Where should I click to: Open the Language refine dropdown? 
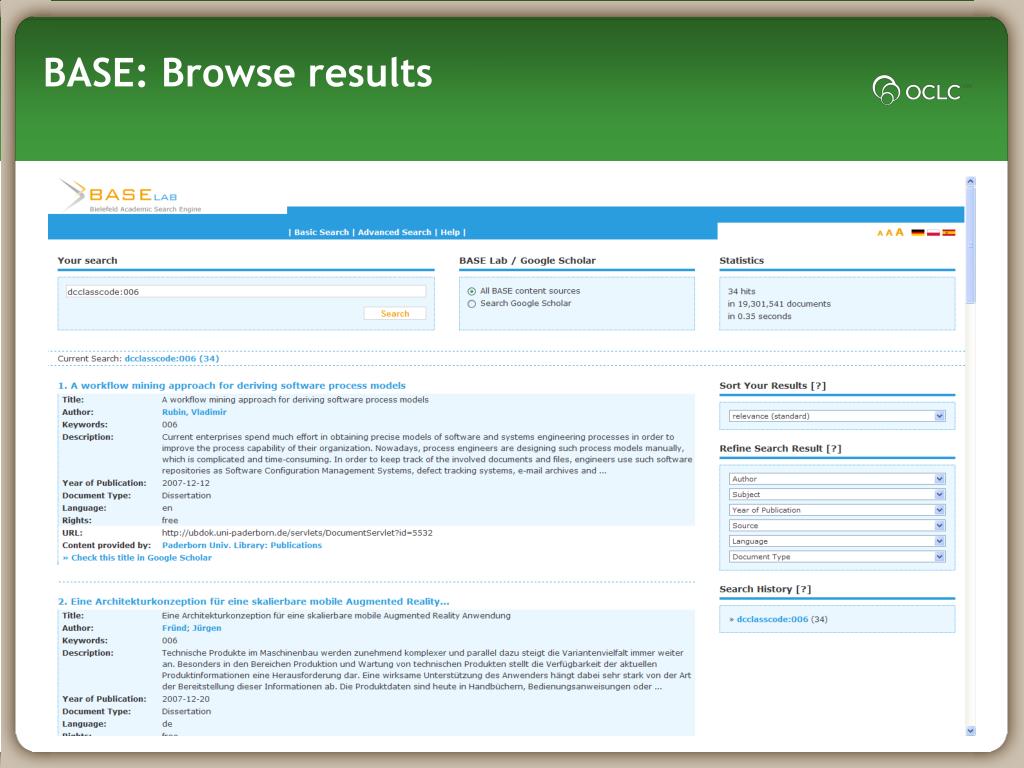click(837, 541)
